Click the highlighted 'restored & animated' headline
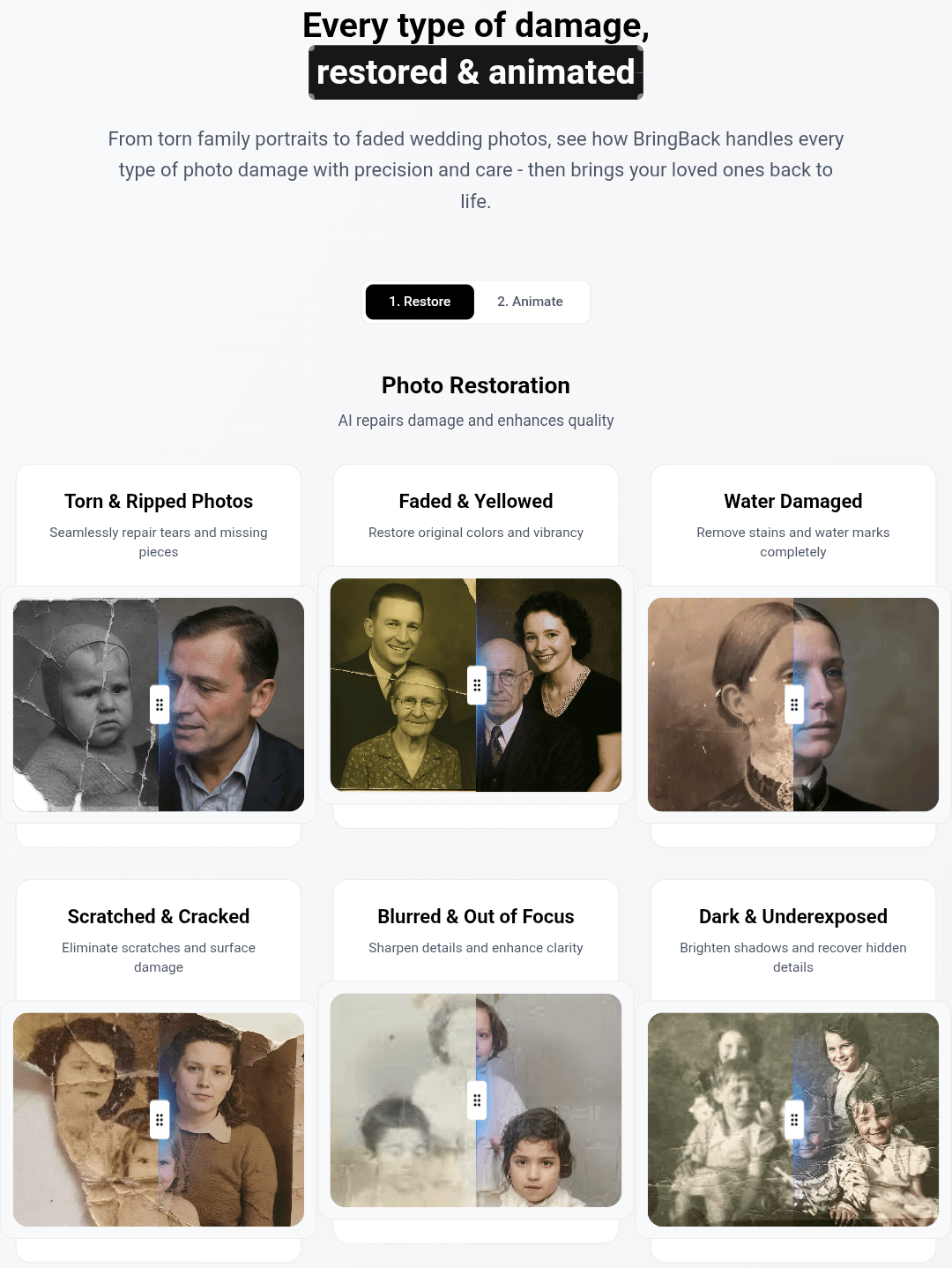 476,72
